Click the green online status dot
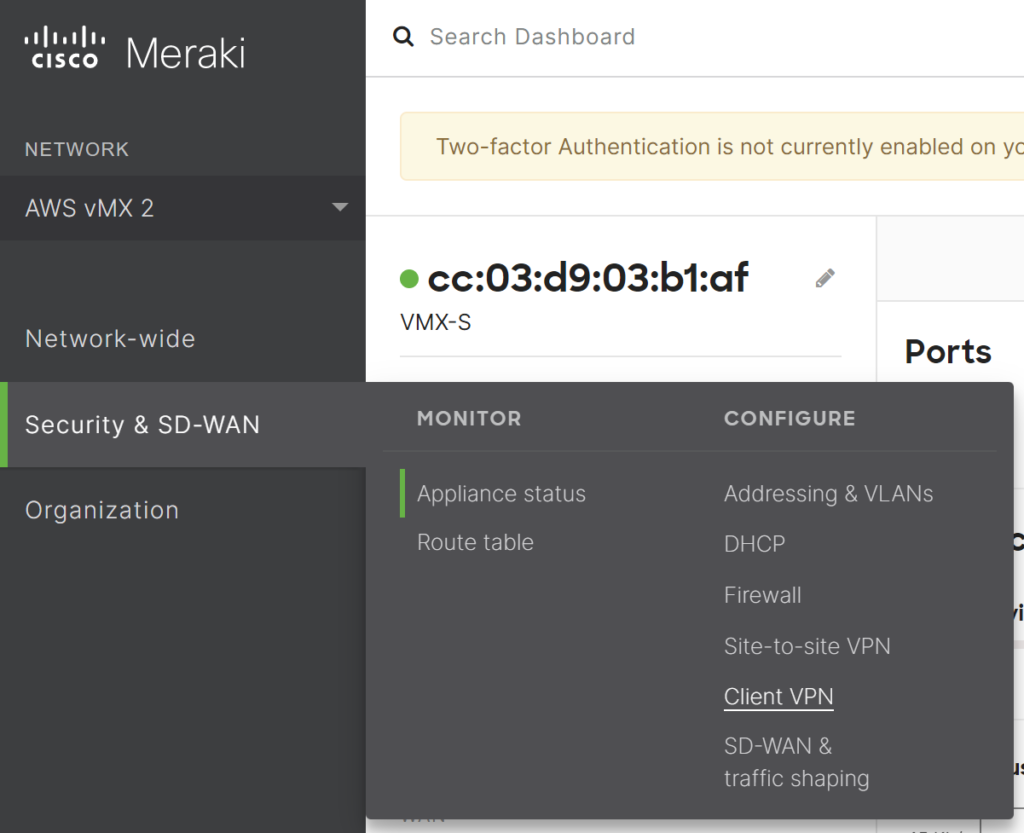Viewport: 1024px width, 833px height. pos(409,280)
